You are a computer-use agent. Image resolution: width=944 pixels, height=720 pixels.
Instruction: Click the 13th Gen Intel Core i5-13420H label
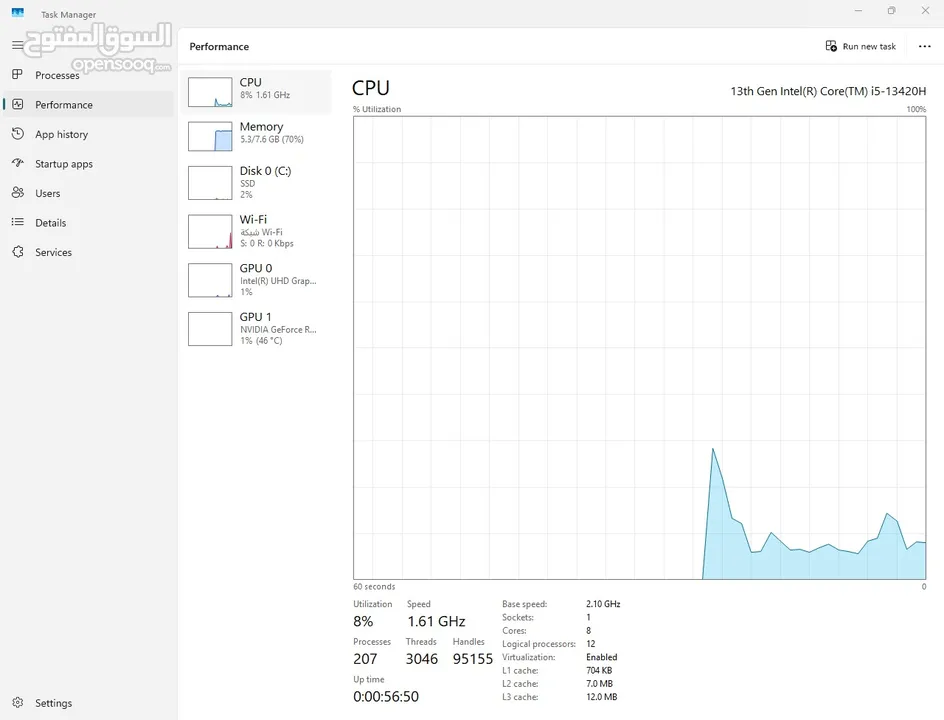828,91
